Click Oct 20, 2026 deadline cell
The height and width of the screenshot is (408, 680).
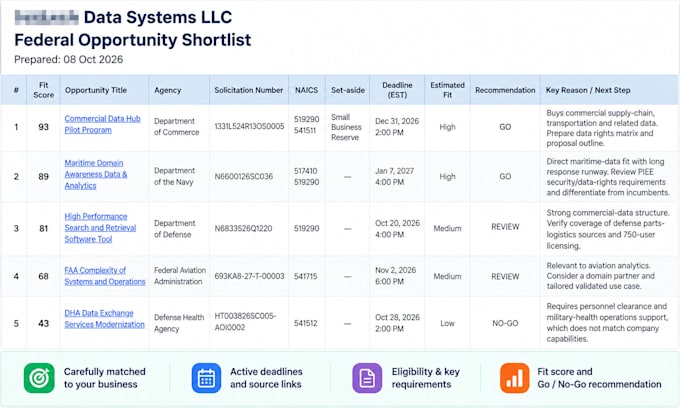(x=397, y=228)
